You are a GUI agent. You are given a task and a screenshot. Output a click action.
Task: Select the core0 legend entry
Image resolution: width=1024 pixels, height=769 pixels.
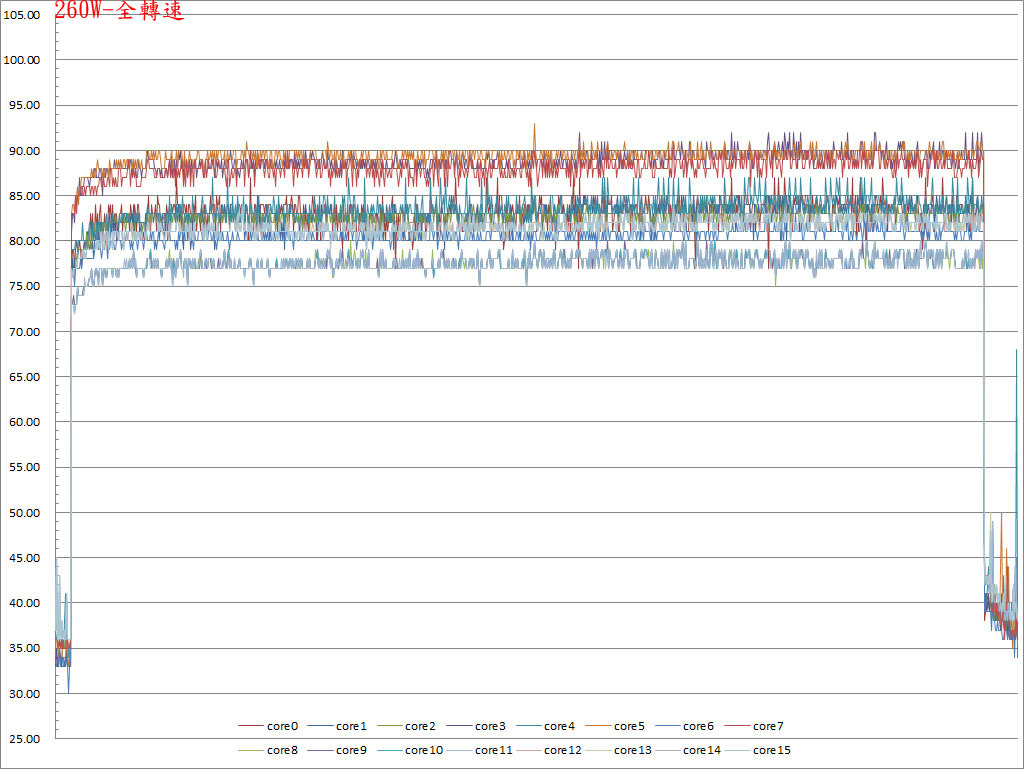(268, 726)
